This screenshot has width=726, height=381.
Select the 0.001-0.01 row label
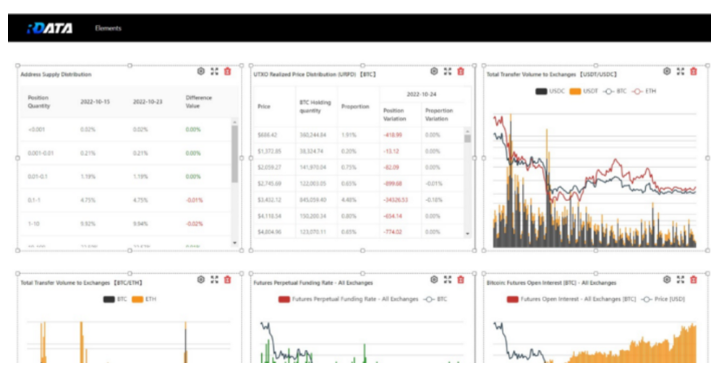(40, 153)
